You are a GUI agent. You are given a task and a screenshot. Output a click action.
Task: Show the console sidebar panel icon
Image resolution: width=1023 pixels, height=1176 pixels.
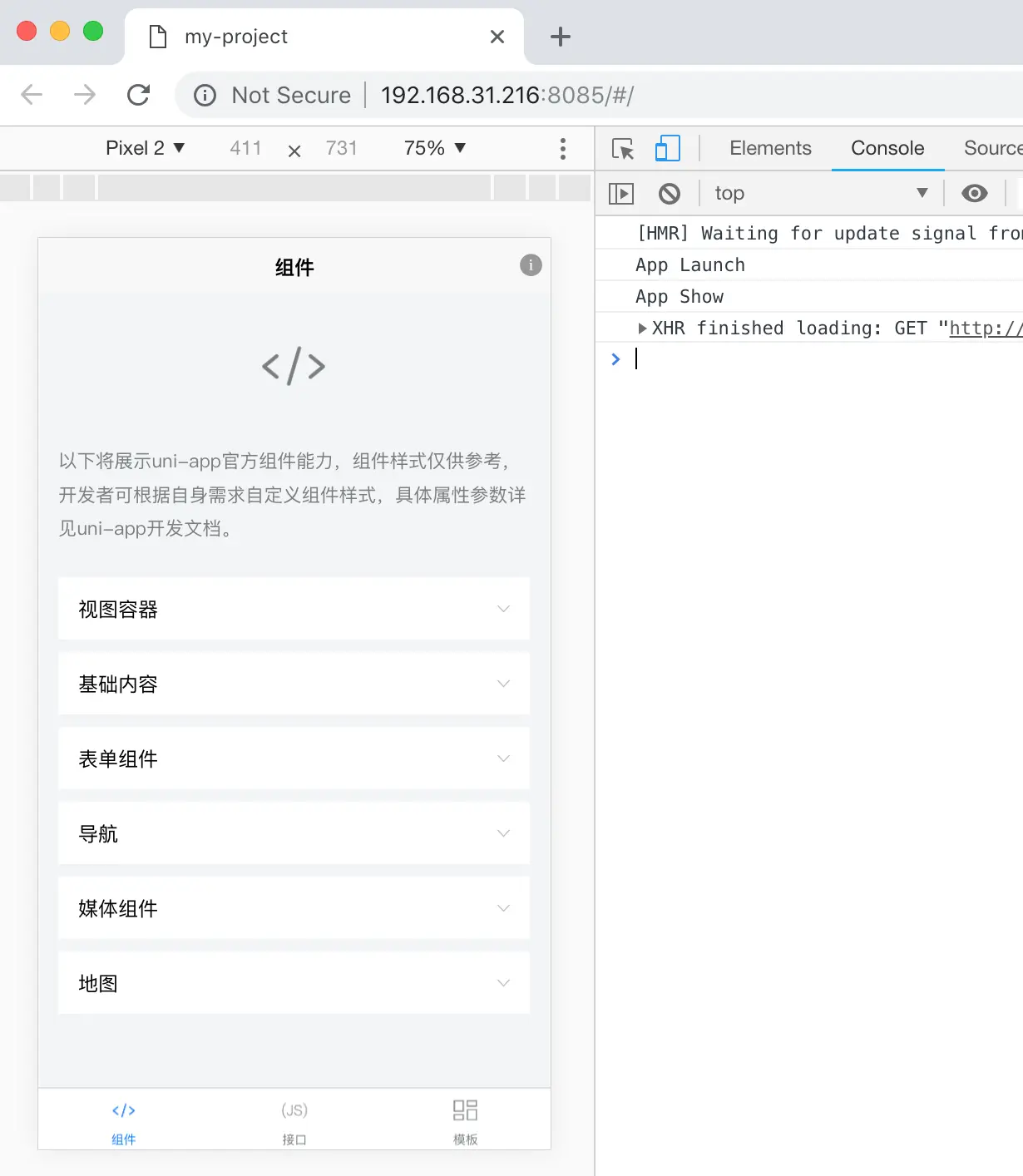621,194
